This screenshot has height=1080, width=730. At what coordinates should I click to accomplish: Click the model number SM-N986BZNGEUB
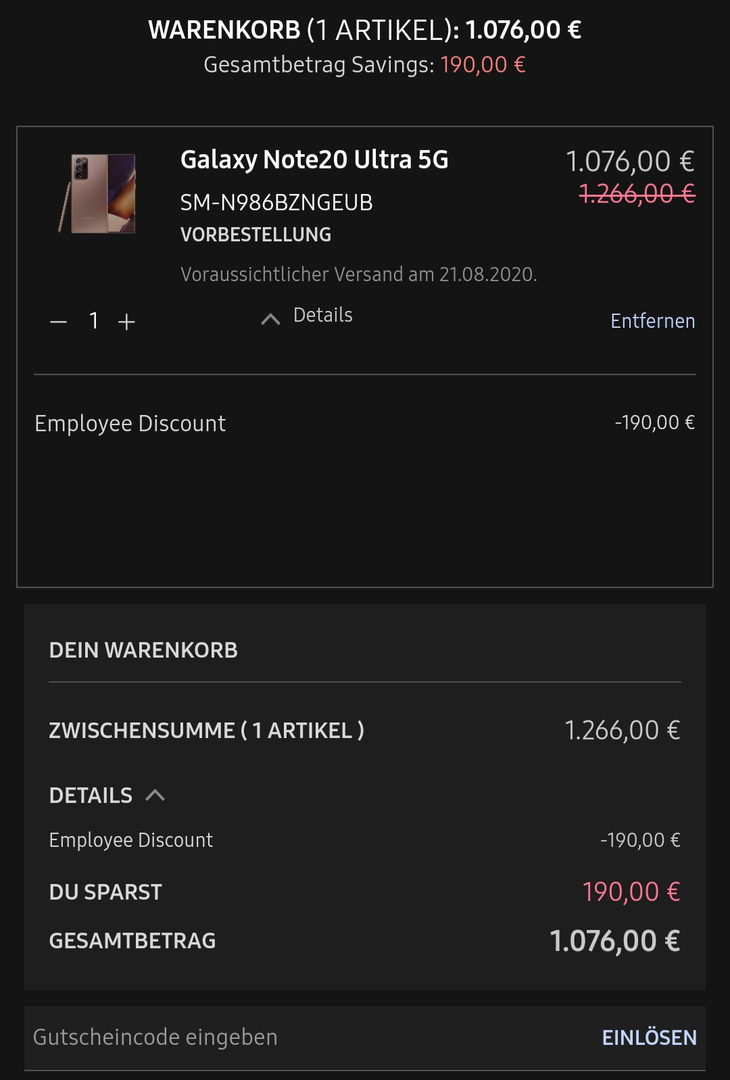[x=276, y=202]
